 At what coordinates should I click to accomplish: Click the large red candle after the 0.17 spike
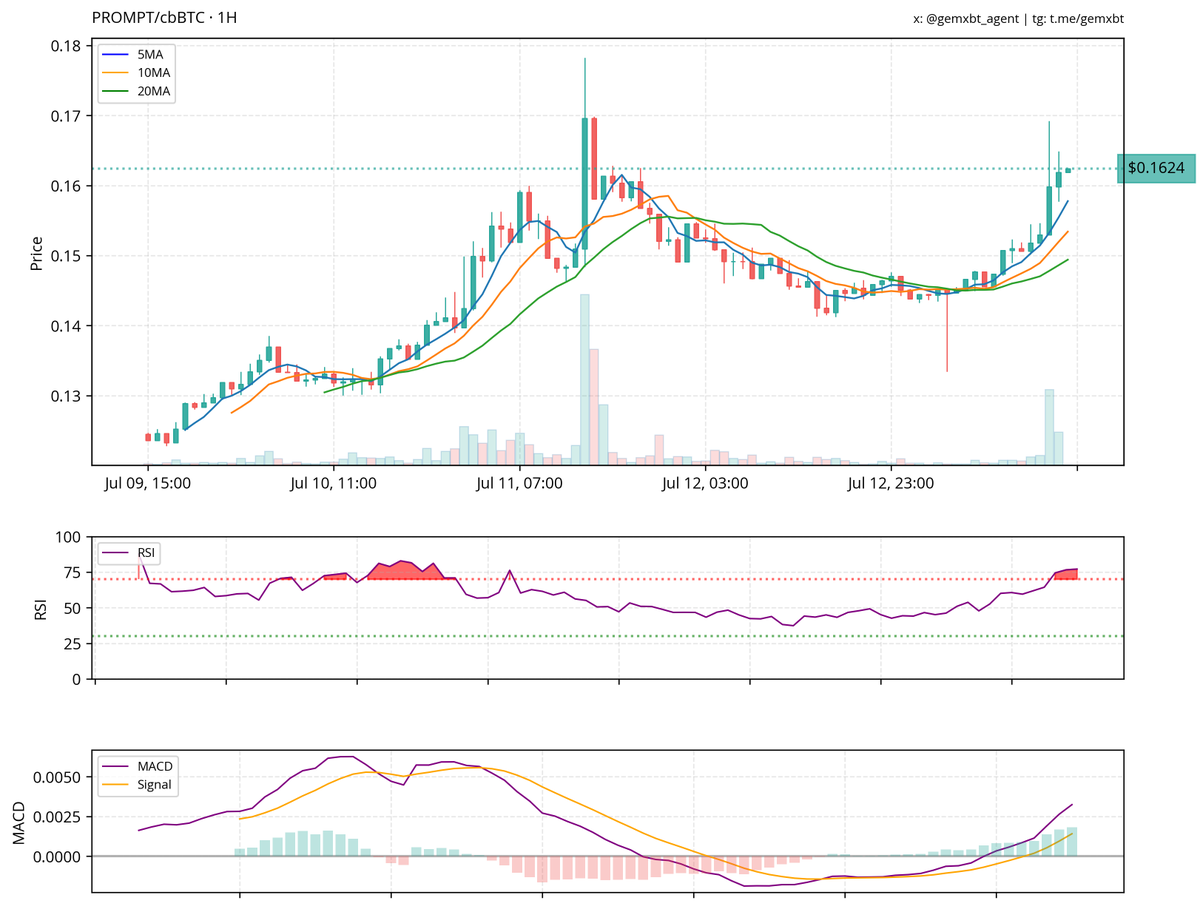pos(594,158)
